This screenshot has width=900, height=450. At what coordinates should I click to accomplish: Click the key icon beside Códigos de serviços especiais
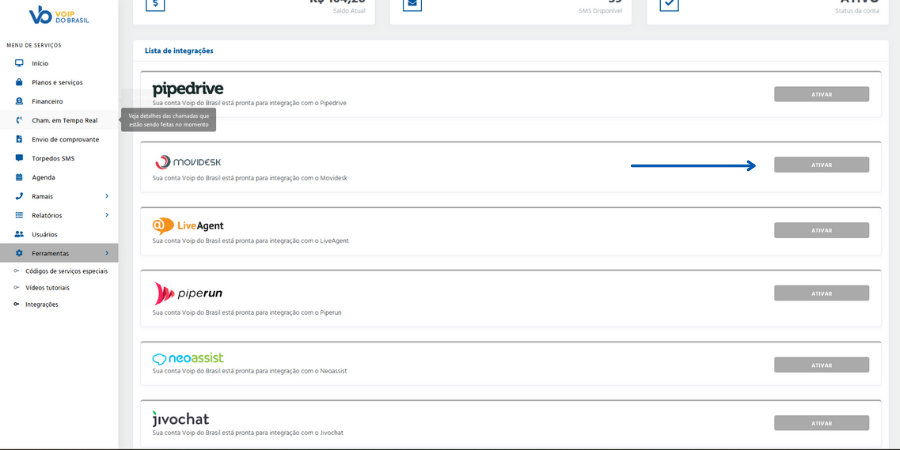point(16,271)
